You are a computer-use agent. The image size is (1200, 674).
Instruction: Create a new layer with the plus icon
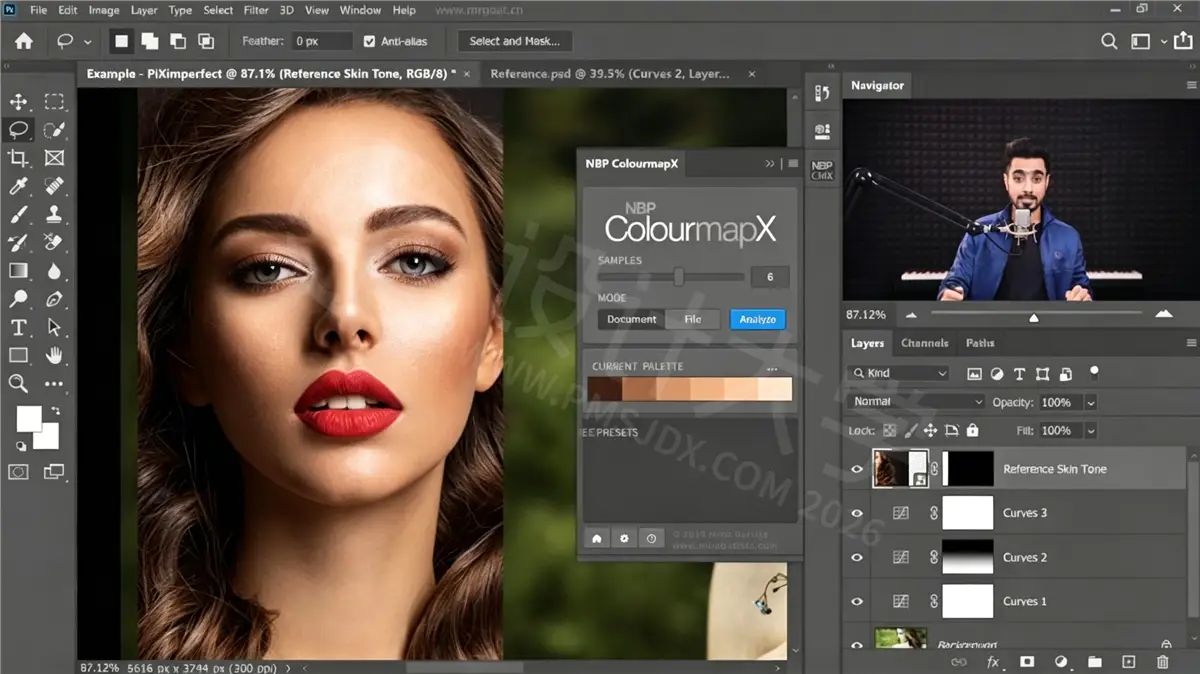tap(1128, 661)
